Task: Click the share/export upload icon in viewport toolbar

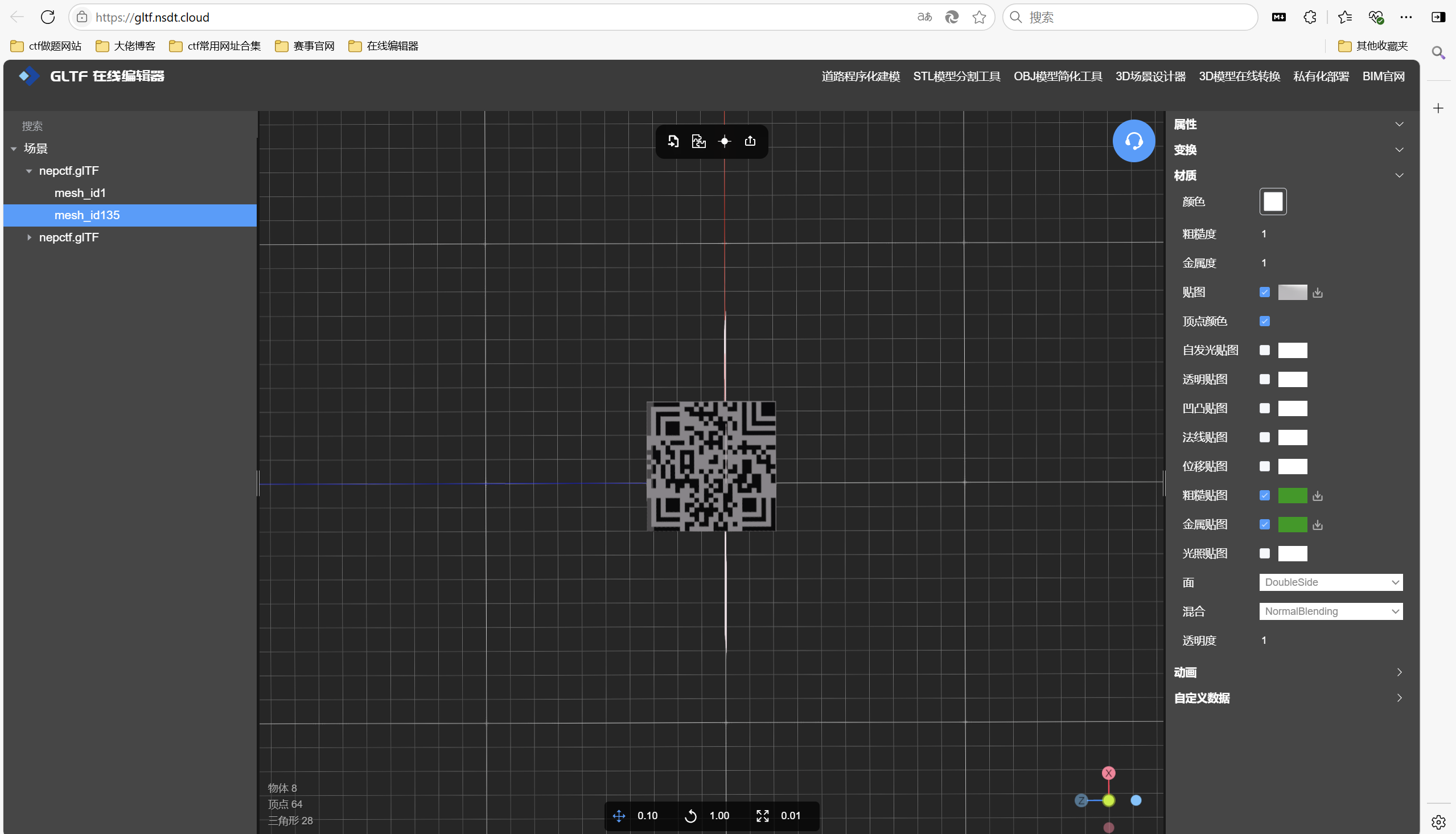Action: click(750, 141)
